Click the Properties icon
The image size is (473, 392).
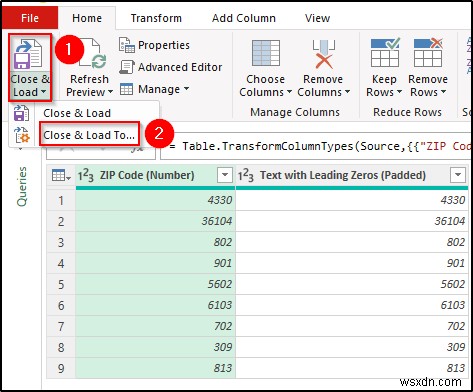[x=127, y=45]
